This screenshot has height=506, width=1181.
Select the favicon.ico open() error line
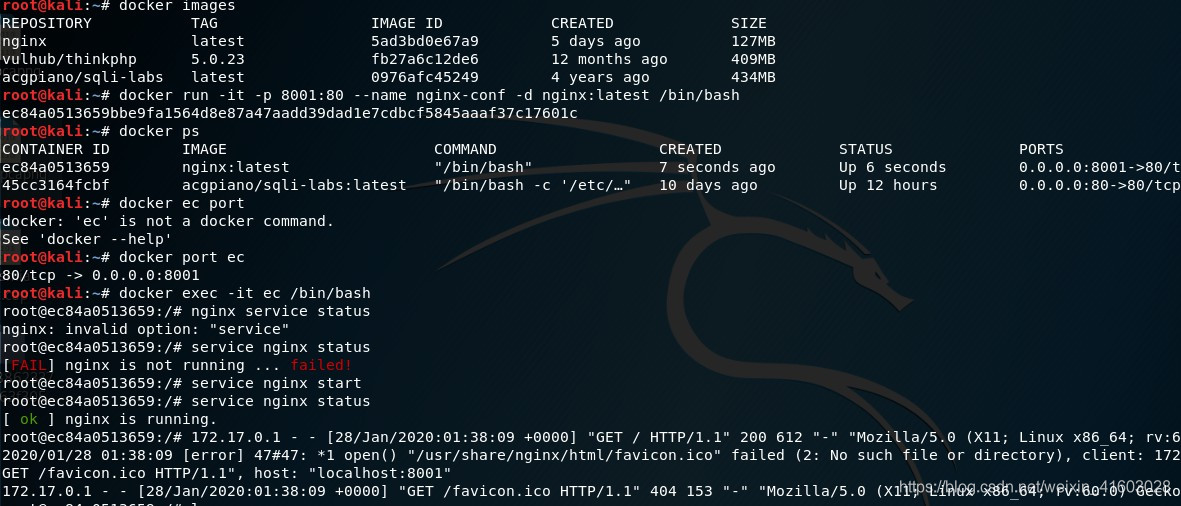590,456
